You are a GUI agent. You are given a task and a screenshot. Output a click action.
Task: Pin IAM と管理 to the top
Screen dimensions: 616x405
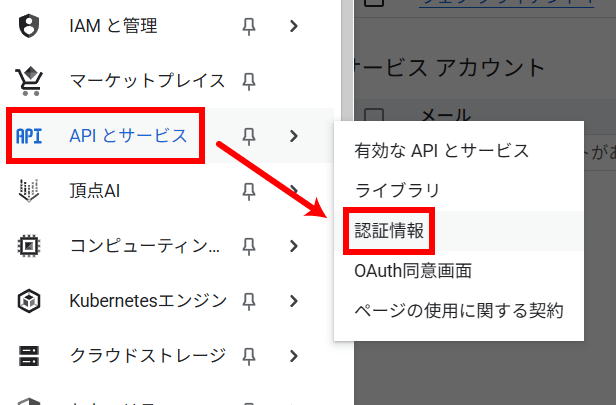point(249,27)
